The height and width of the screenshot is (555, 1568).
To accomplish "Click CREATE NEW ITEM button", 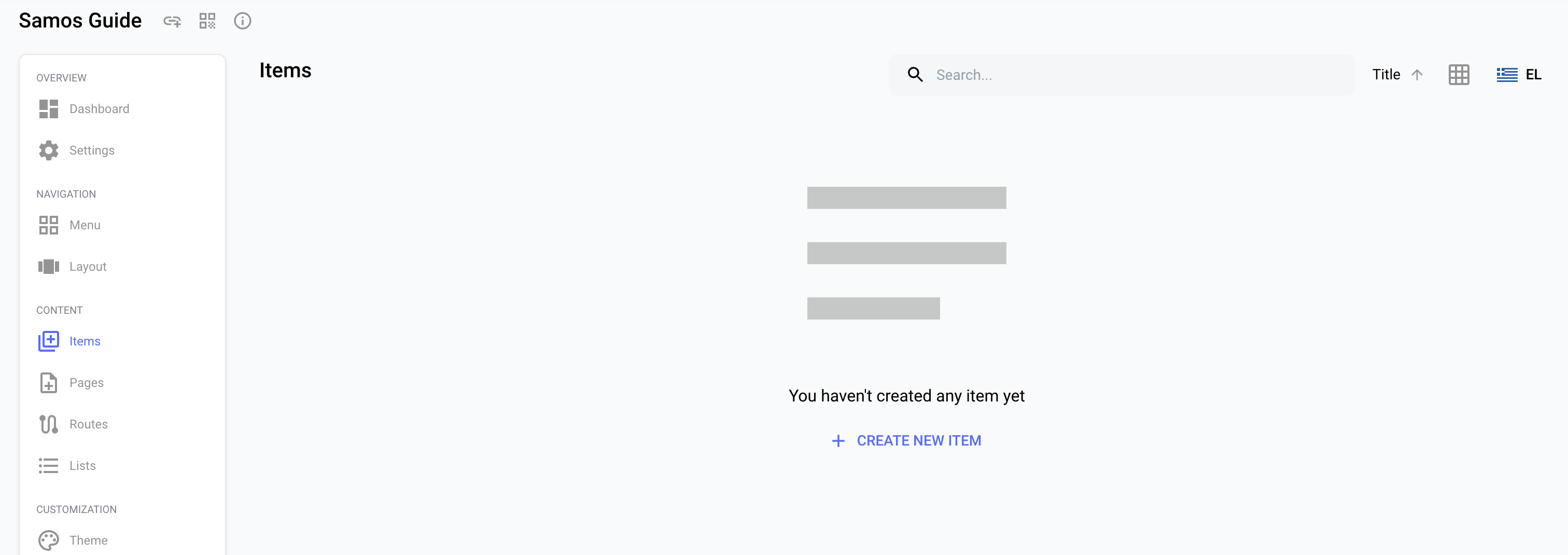I will pyautogui.click(x=906, y=440).
